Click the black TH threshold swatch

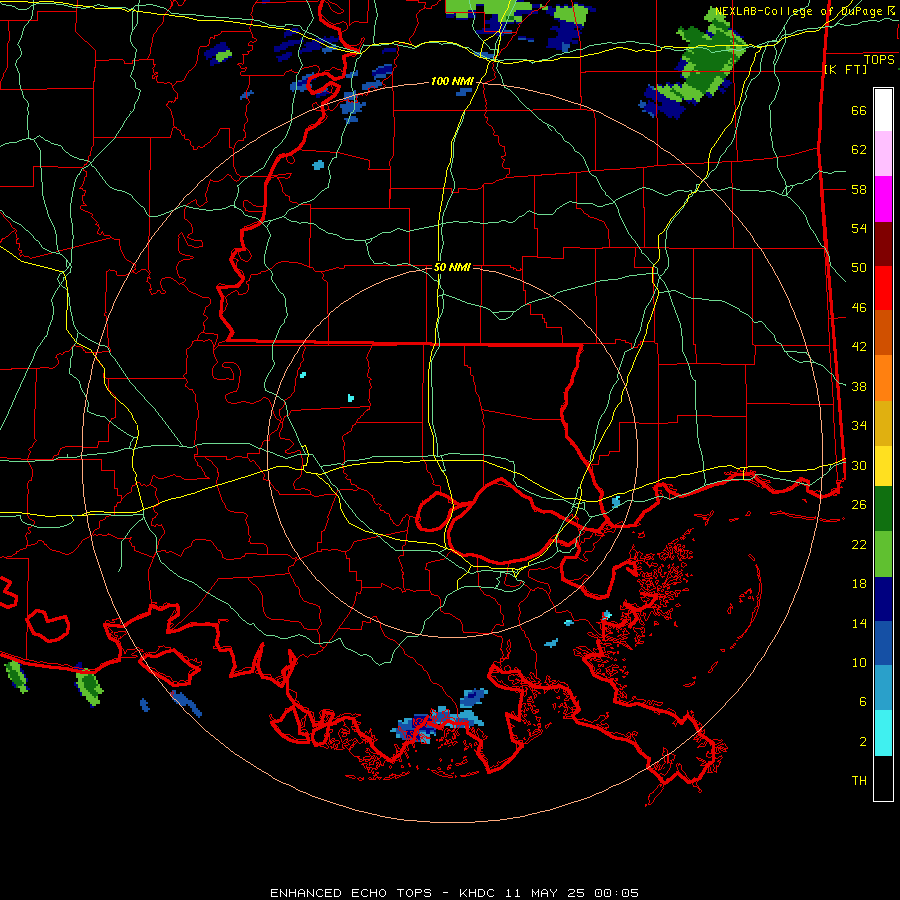tap(883, 778)
